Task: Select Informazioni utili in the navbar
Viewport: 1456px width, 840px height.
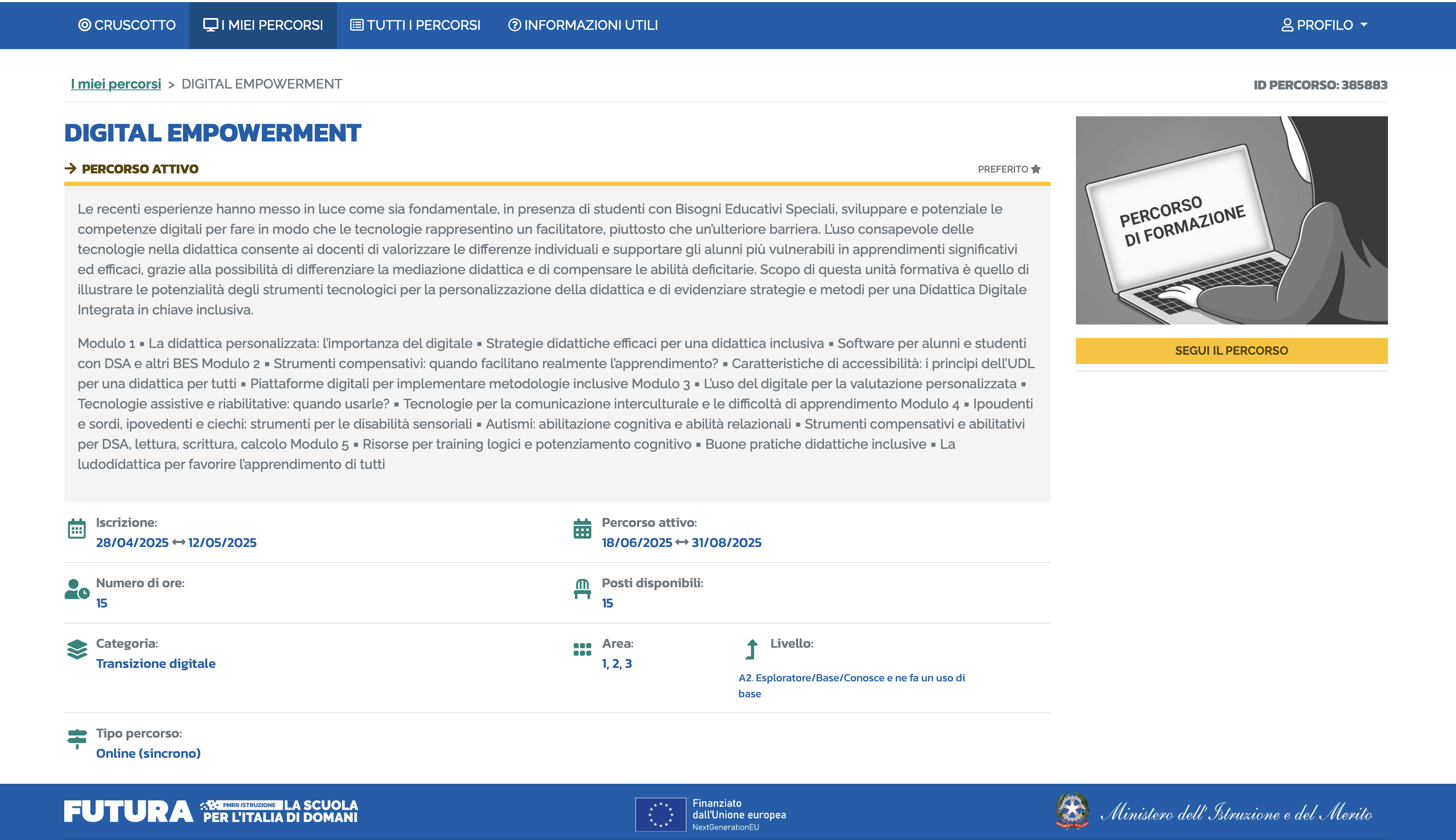Action: pos(582,25)
